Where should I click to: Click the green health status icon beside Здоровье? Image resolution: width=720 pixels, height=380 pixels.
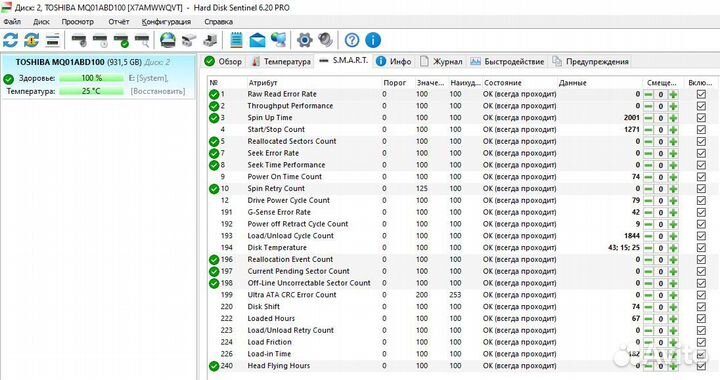coord(8,79)
